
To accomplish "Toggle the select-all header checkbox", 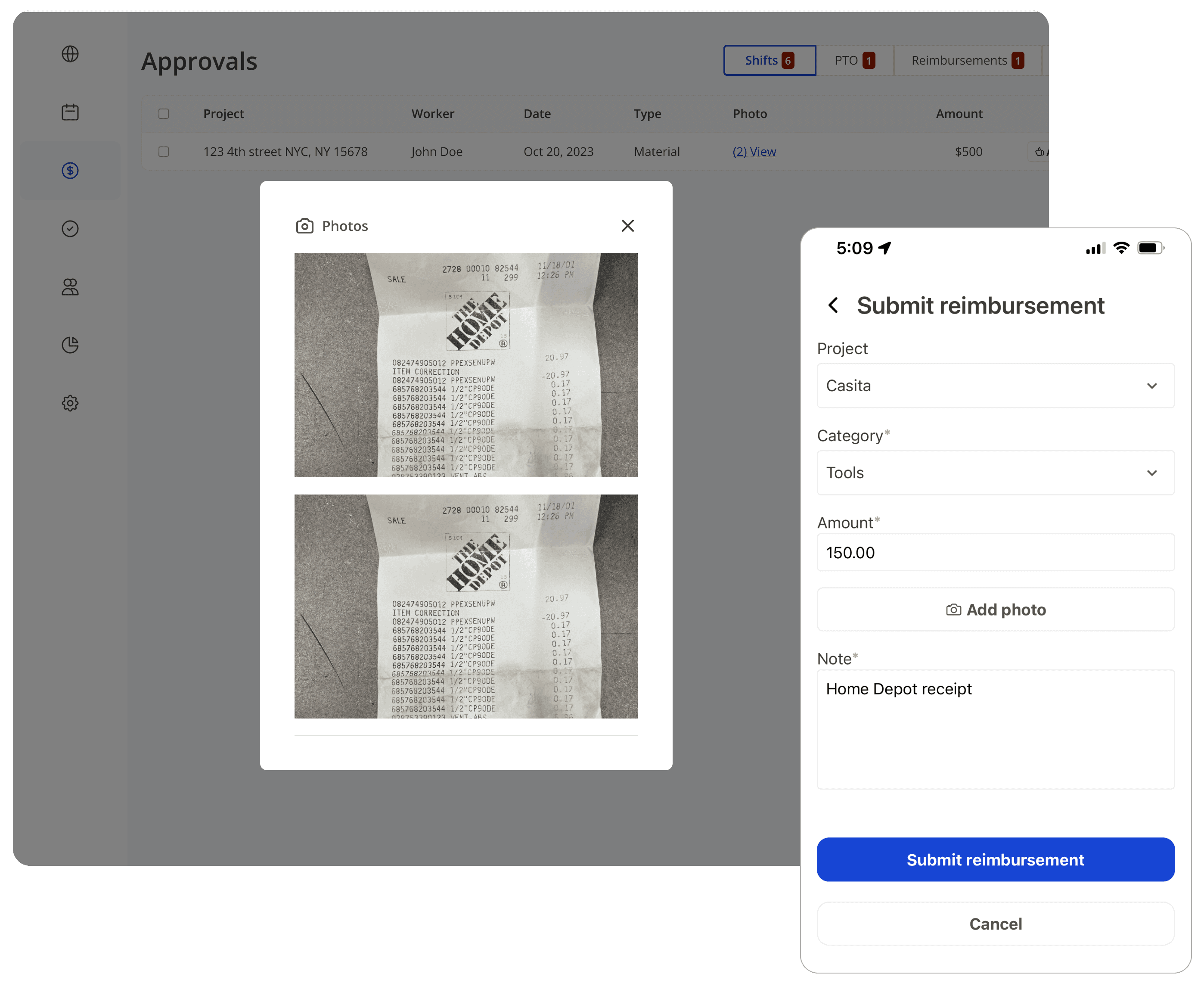I will coord(164,114).
